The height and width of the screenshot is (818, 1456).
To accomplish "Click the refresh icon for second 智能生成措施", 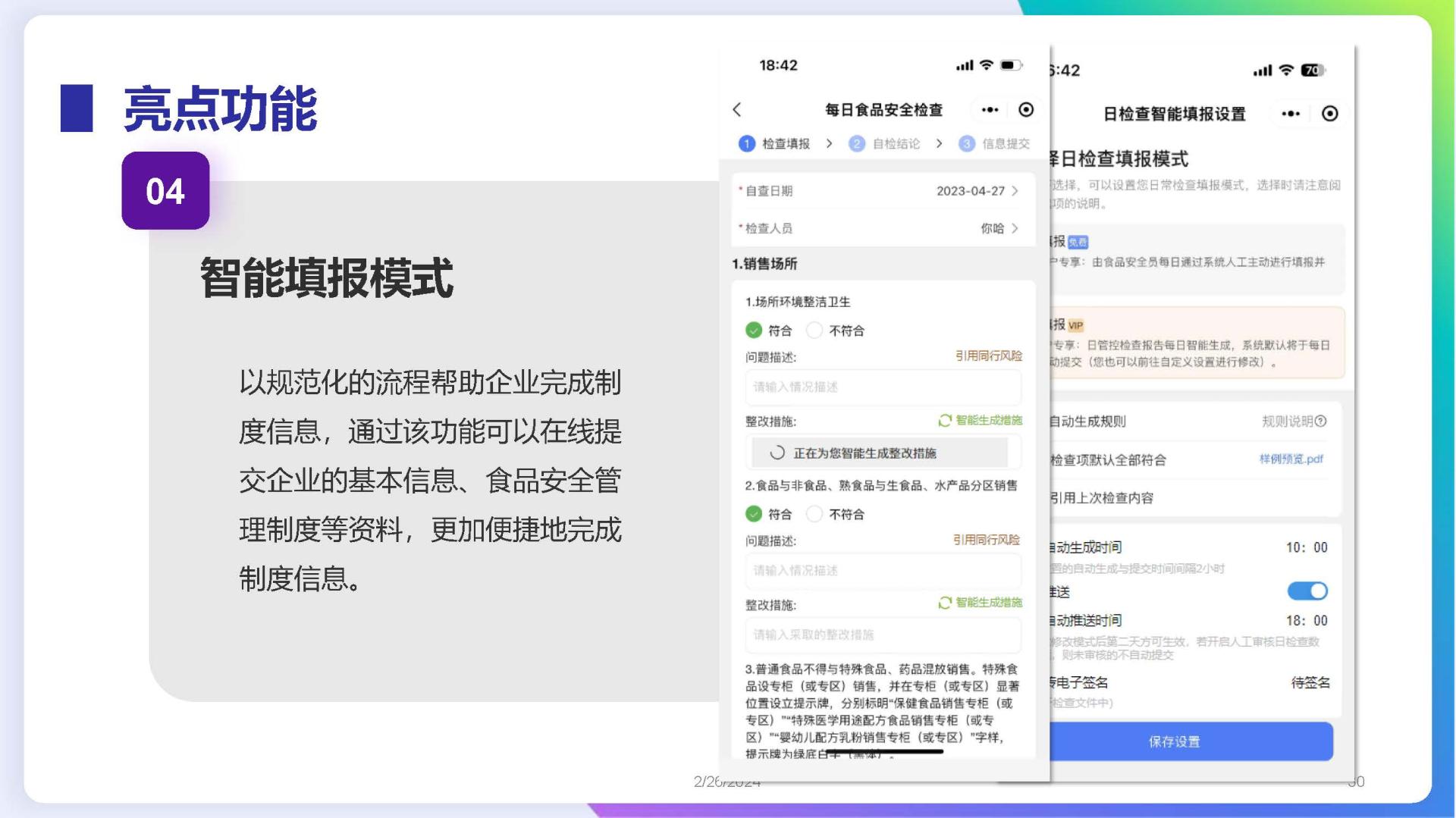I will (x=945, y=603).
